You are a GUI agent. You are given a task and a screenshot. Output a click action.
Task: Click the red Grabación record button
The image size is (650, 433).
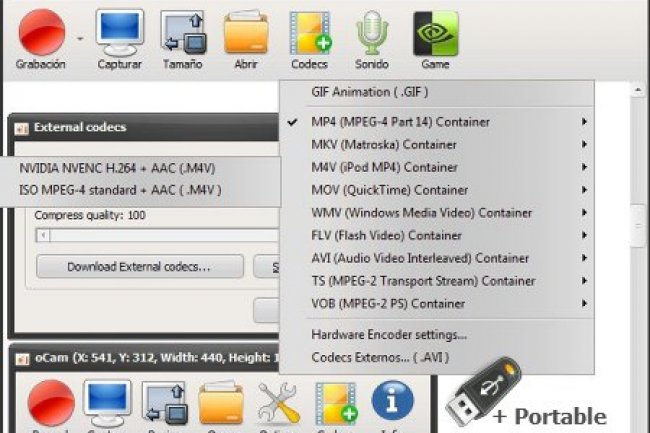[x=40, y=33]
